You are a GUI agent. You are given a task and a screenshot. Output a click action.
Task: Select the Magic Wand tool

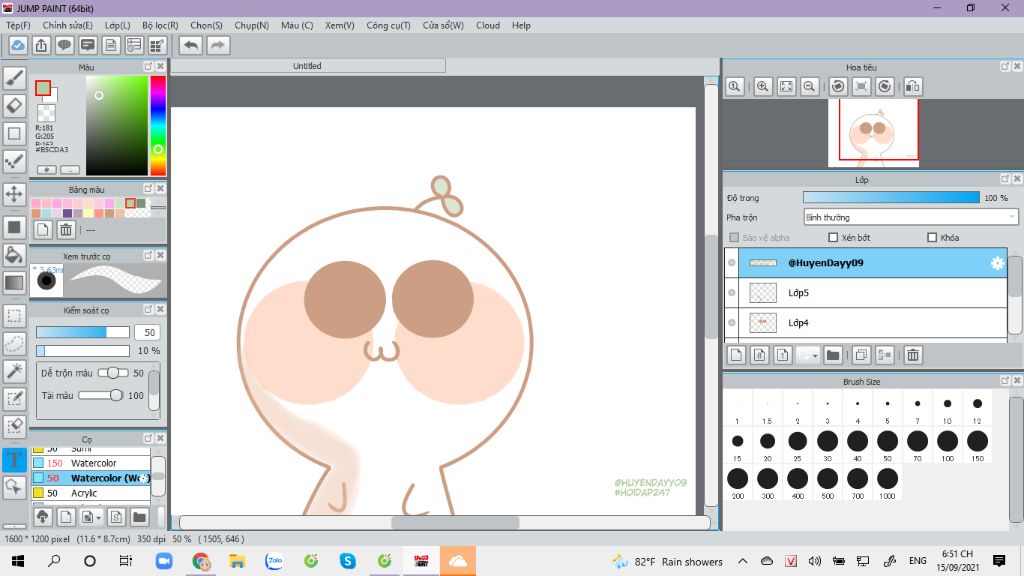[14, 371]
